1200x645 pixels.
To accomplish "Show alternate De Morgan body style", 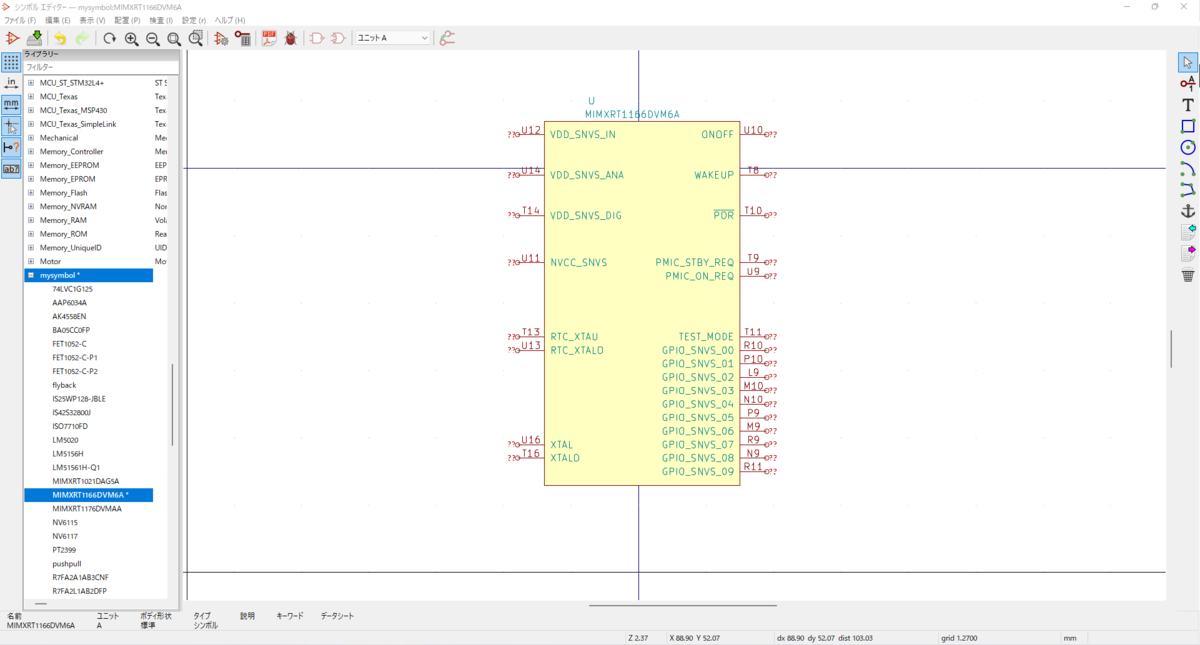I will pos(338,38).
